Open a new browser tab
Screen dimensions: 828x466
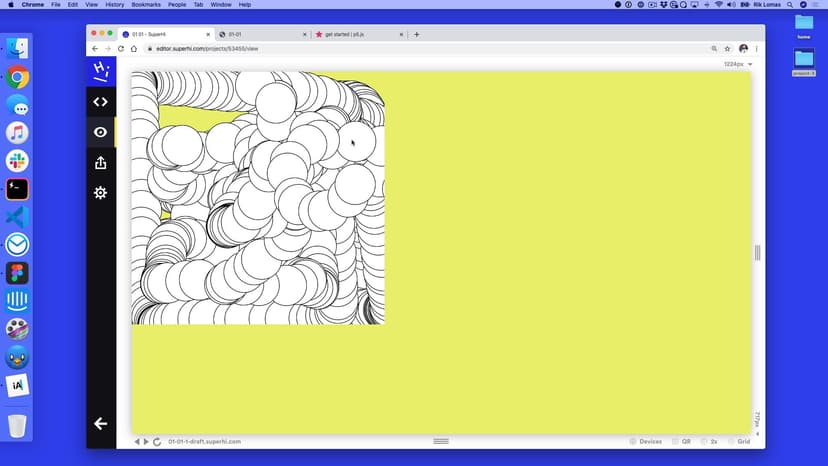417,34
